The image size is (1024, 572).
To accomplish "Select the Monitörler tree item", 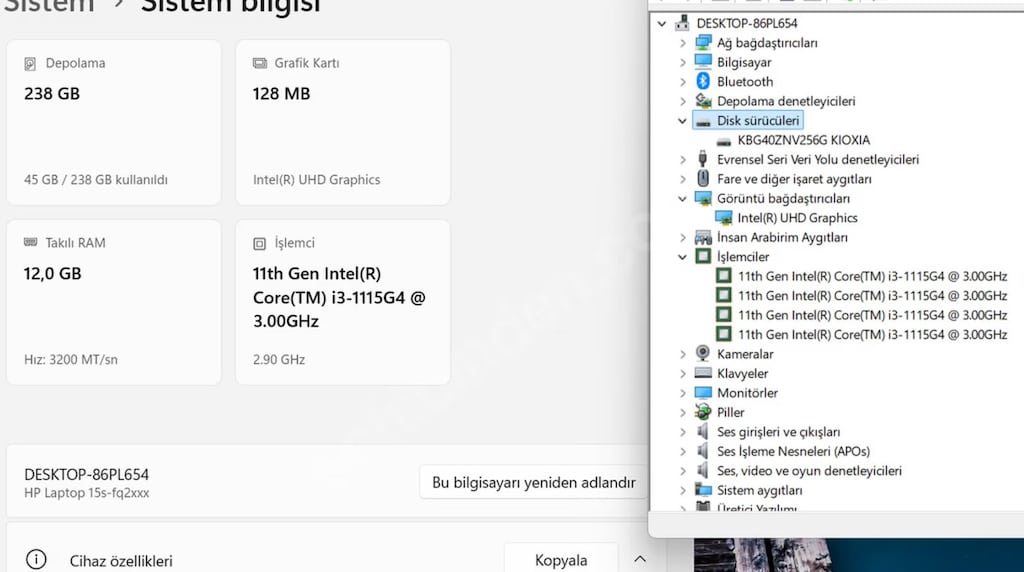I will pyautogui.click(x=747, y=393).
